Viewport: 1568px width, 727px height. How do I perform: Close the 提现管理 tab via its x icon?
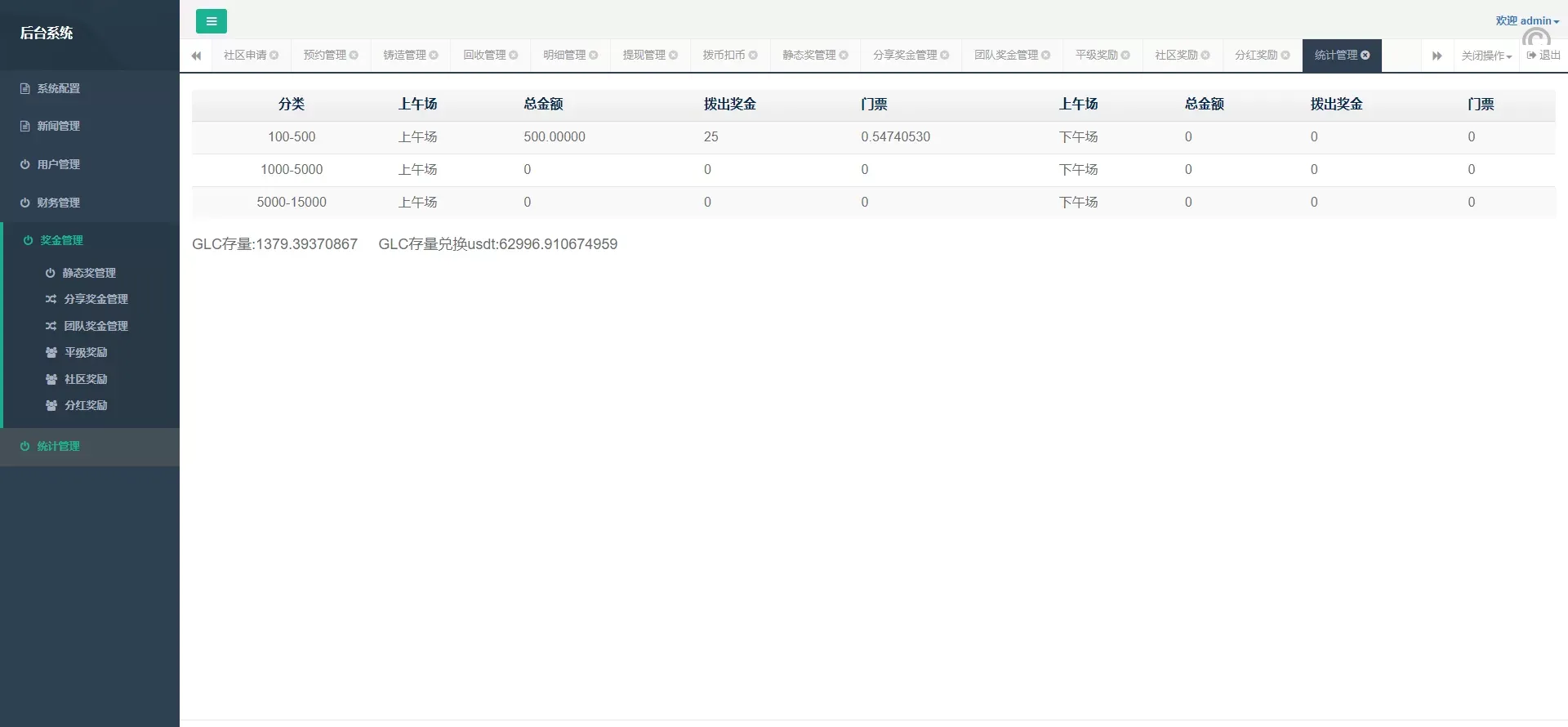[674, 56]
